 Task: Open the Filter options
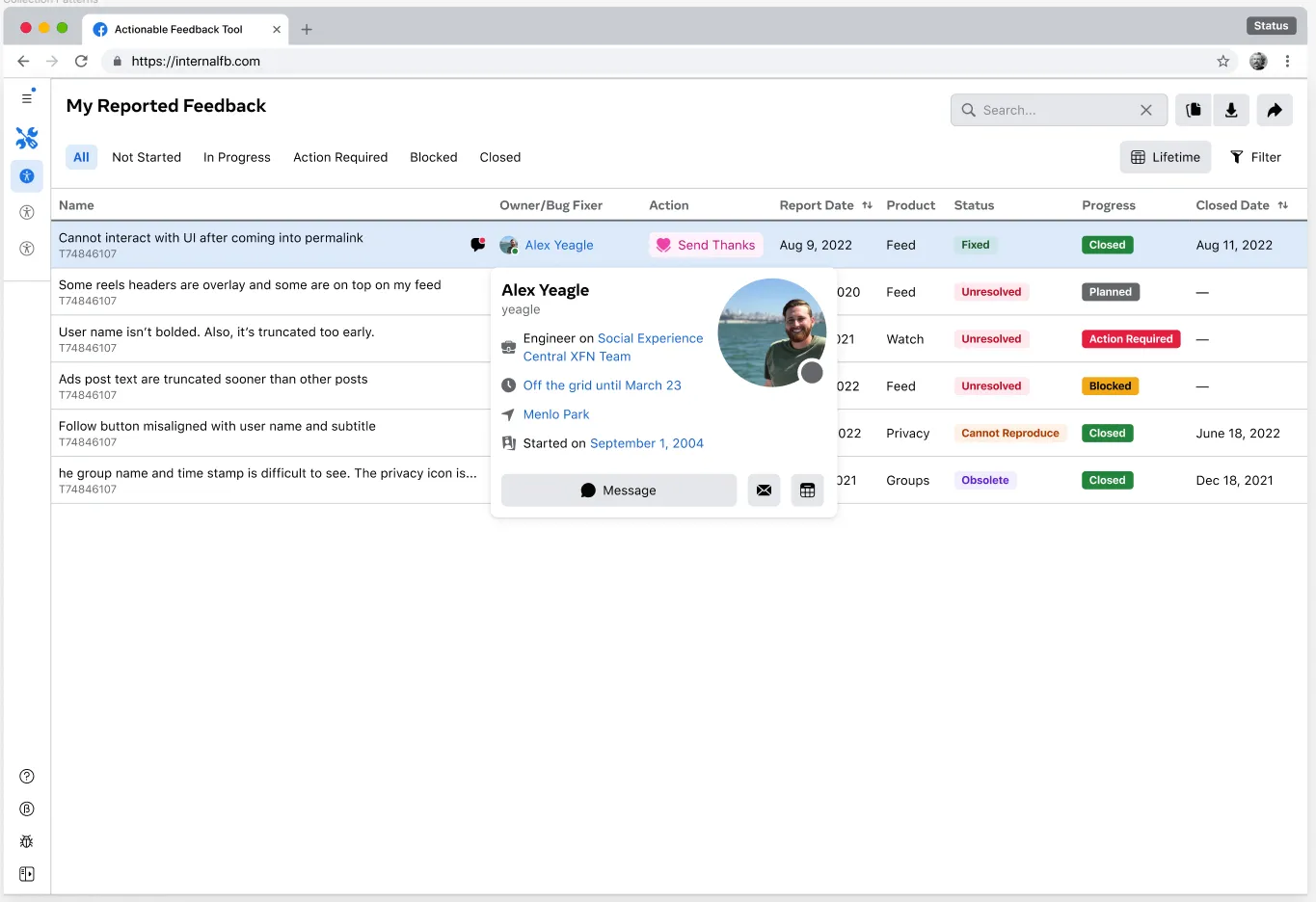(x=1256, y=157)
